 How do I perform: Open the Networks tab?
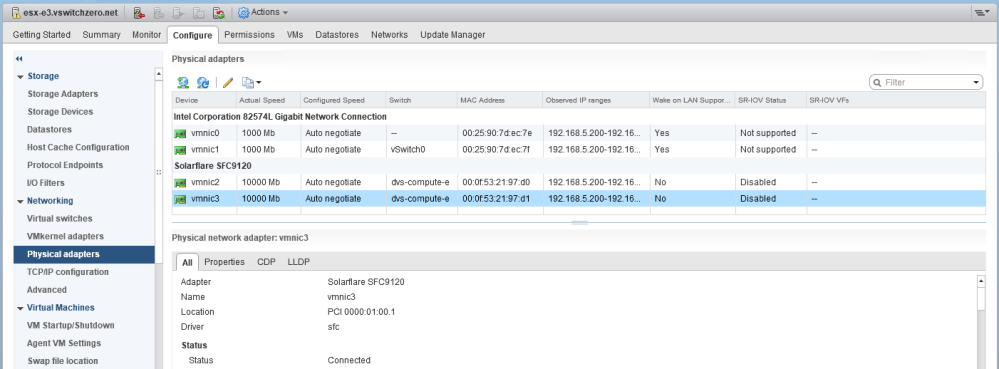tap(389, 35)
